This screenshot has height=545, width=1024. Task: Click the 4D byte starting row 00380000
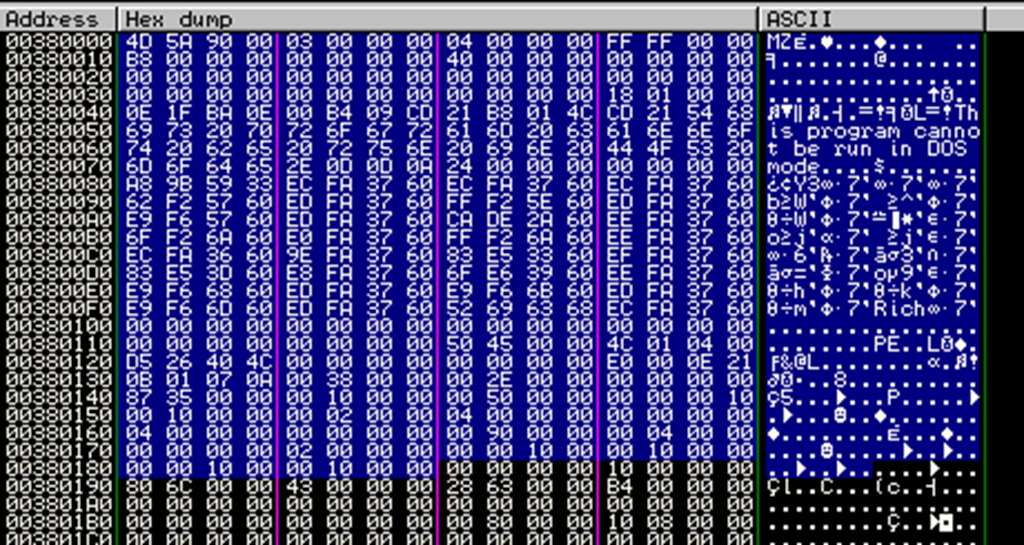(137, 41)
